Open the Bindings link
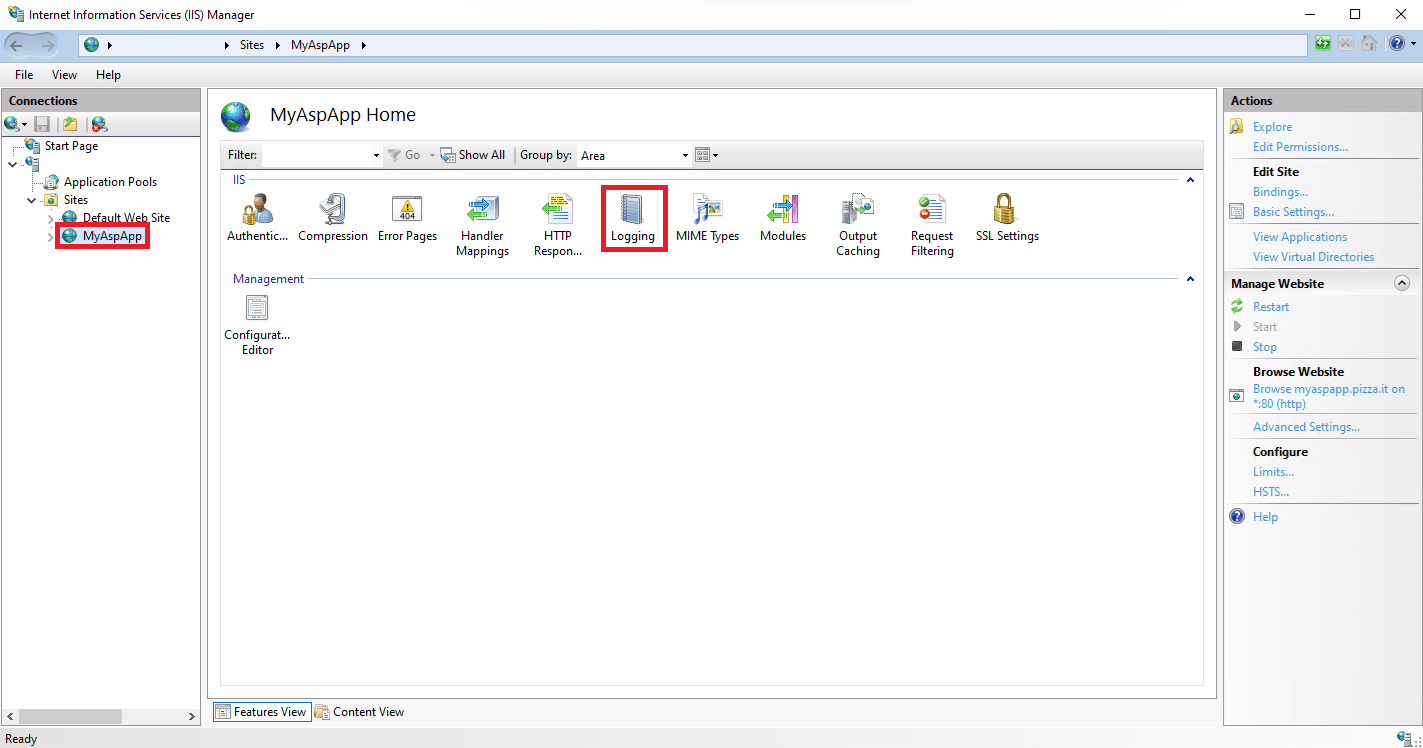This screenshot has width=1423, height=748. (1280, 192)
